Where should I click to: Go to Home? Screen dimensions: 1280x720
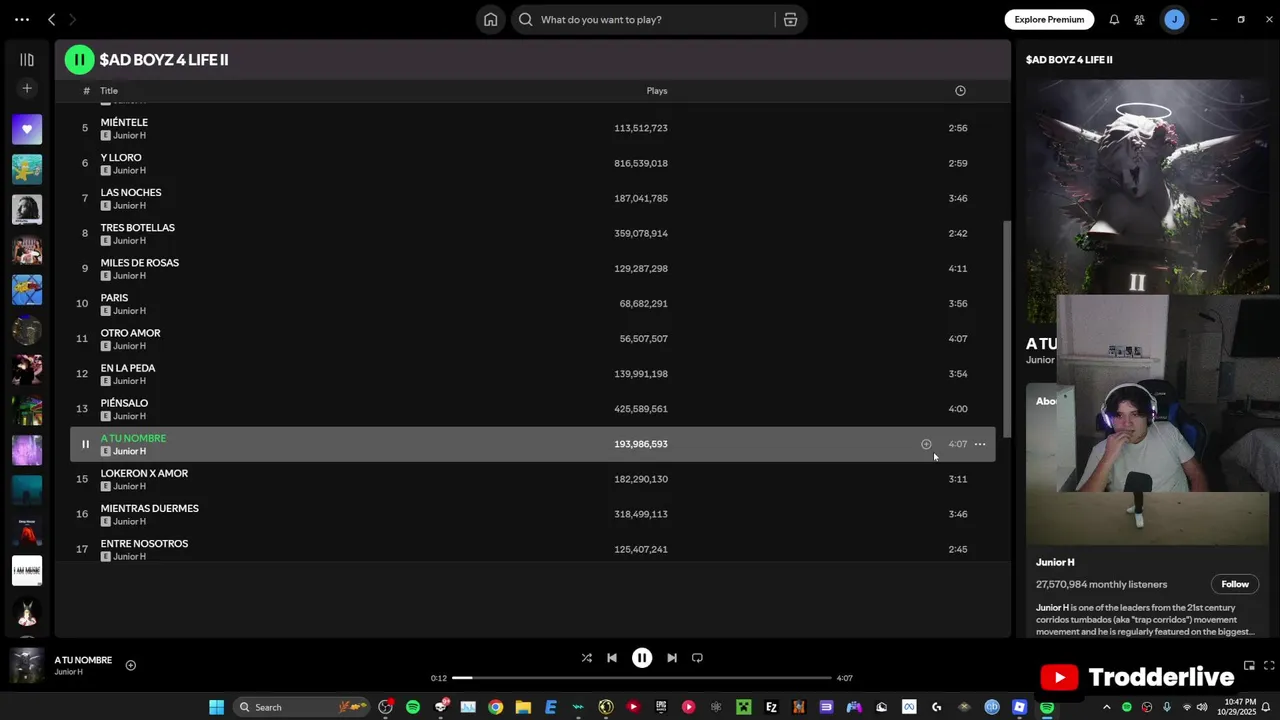(x=490, y=19)
